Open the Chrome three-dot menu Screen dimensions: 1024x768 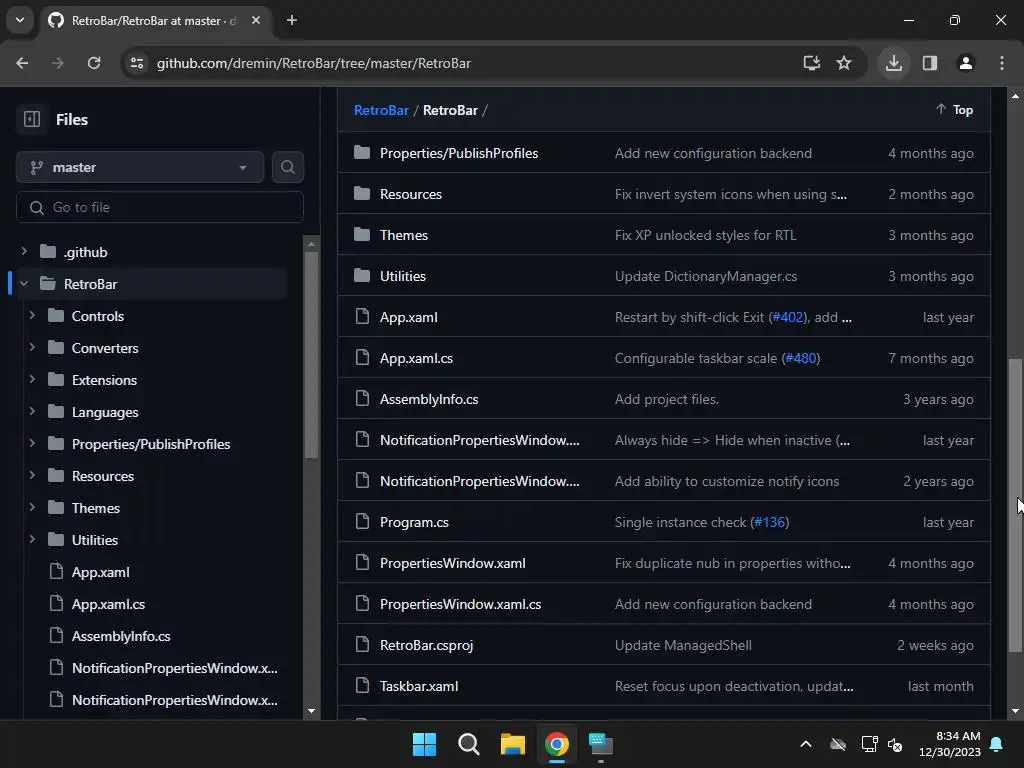(1002, 63)
